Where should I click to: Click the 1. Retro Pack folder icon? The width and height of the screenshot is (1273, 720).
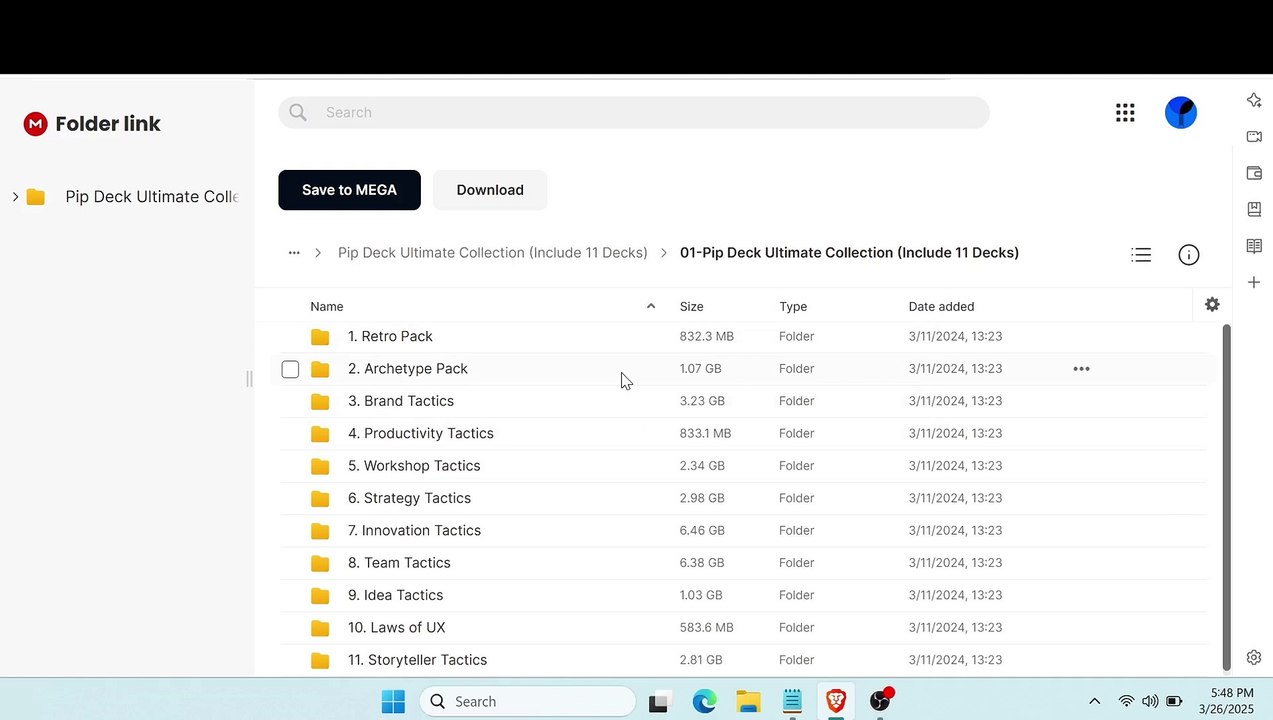point(320,337)
